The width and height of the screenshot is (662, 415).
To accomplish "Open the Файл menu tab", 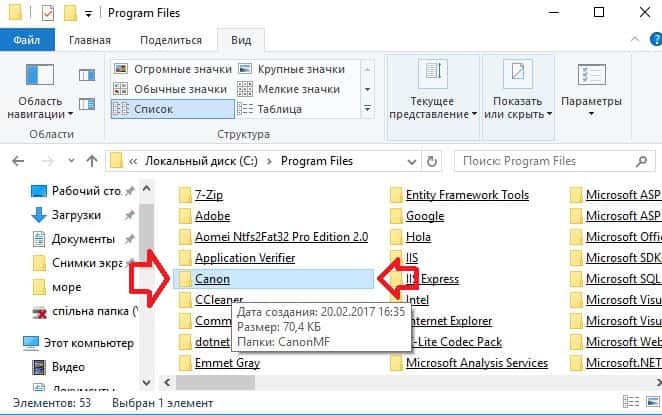I will (27, 40).
